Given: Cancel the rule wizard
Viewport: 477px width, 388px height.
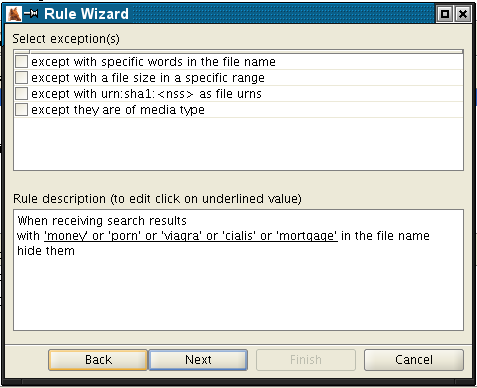Looking at the screenshot, I should coord(414,360).
